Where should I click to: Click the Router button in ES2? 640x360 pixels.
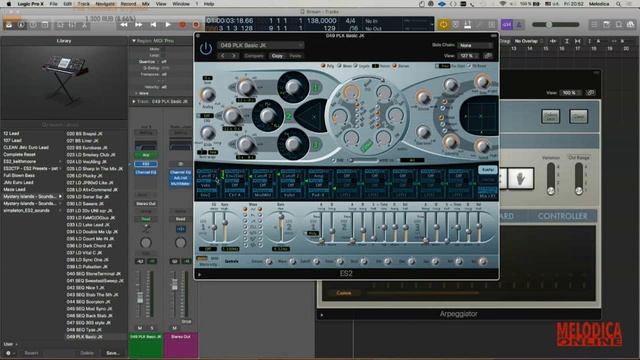coord(488,169)
